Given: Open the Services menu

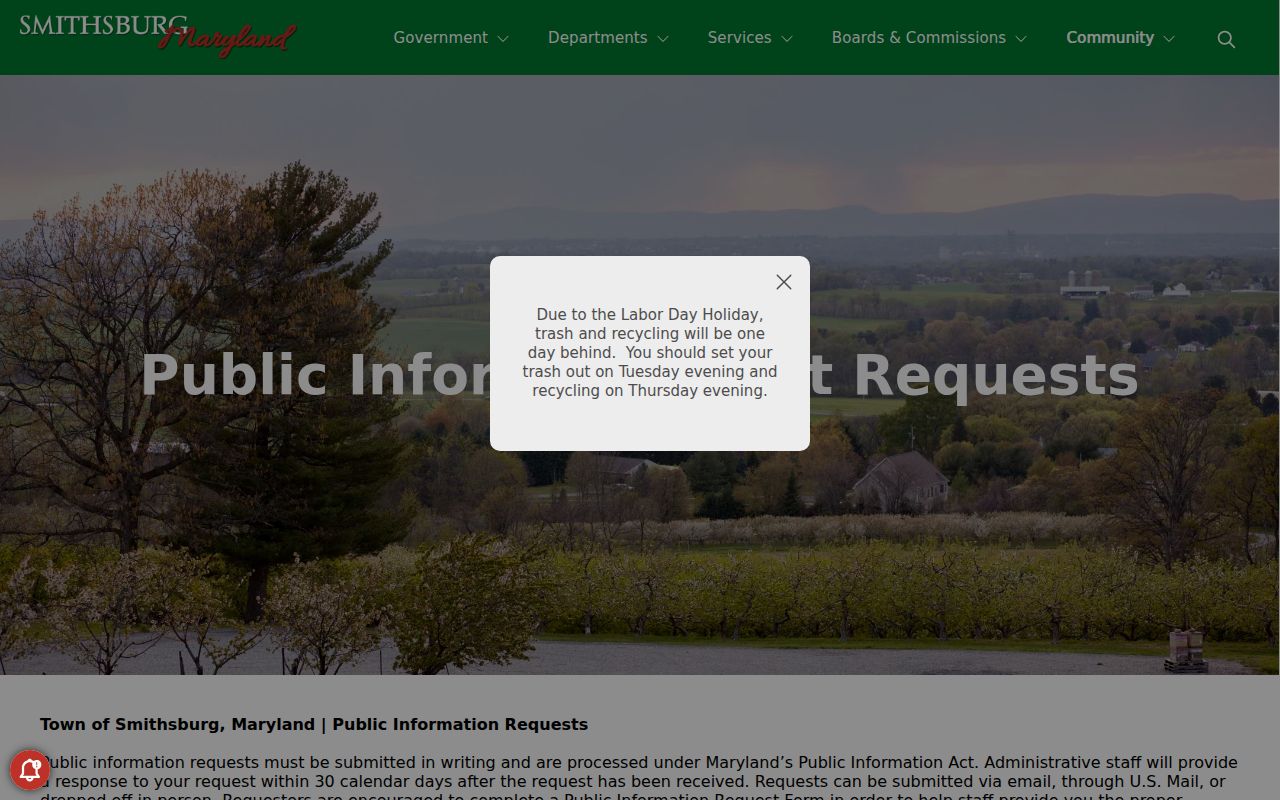Looking at the screenshot, I should point(739,38).
